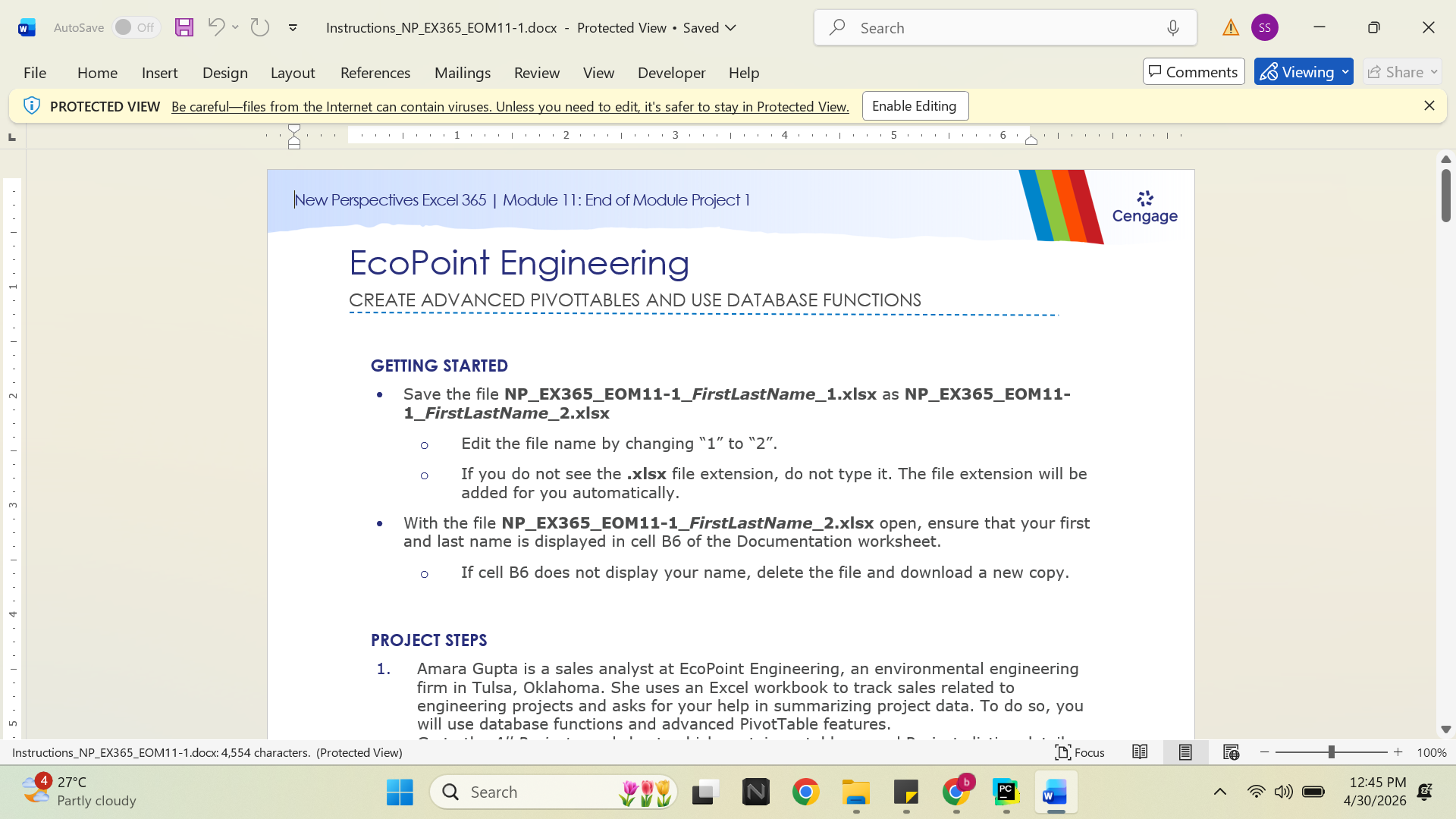Click the Windows Start button
1456x819 pixels.
[x=400, y=792]
